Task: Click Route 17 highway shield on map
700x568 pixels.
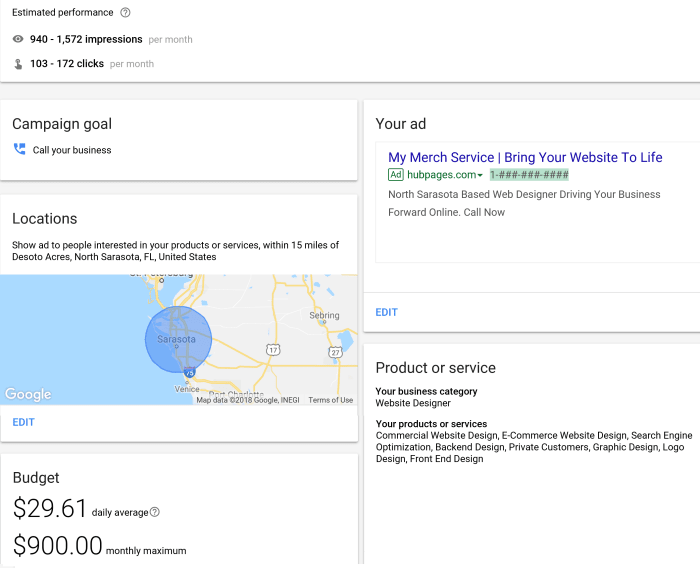Action: pyautogui.click(x=272, y=349)
